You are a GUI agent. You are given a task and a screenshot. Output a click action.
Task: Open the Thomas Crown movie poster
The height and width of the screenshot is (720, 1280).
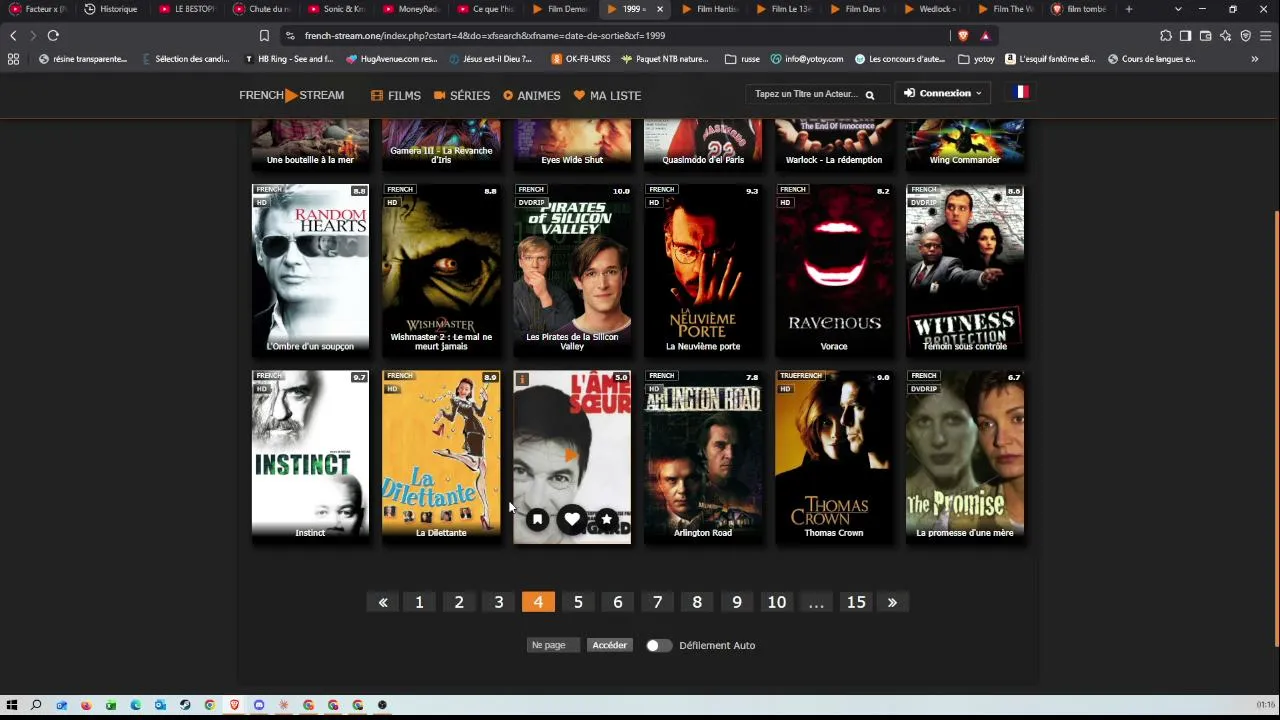[x=834, y=457]
